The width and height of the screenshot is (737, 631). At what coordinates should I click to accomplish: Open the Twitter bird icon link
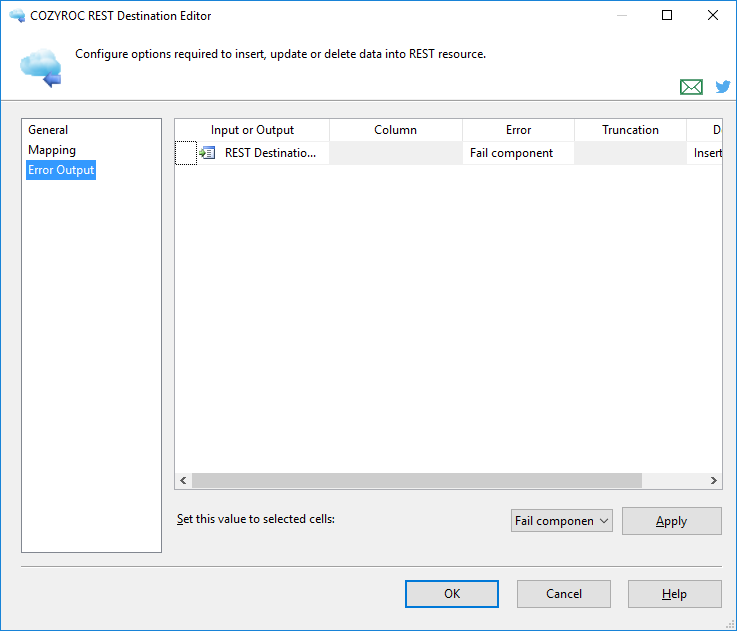coord(723,87)
